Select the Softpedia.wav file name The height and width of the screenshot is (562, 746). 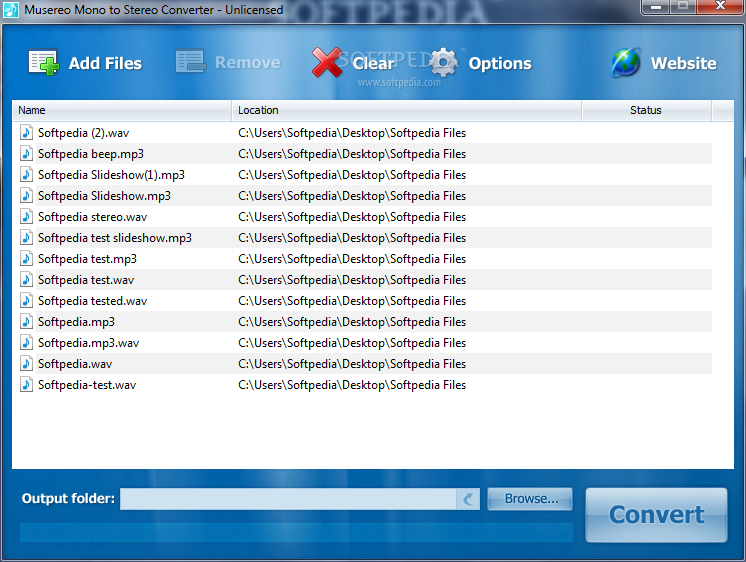[75, 364]
